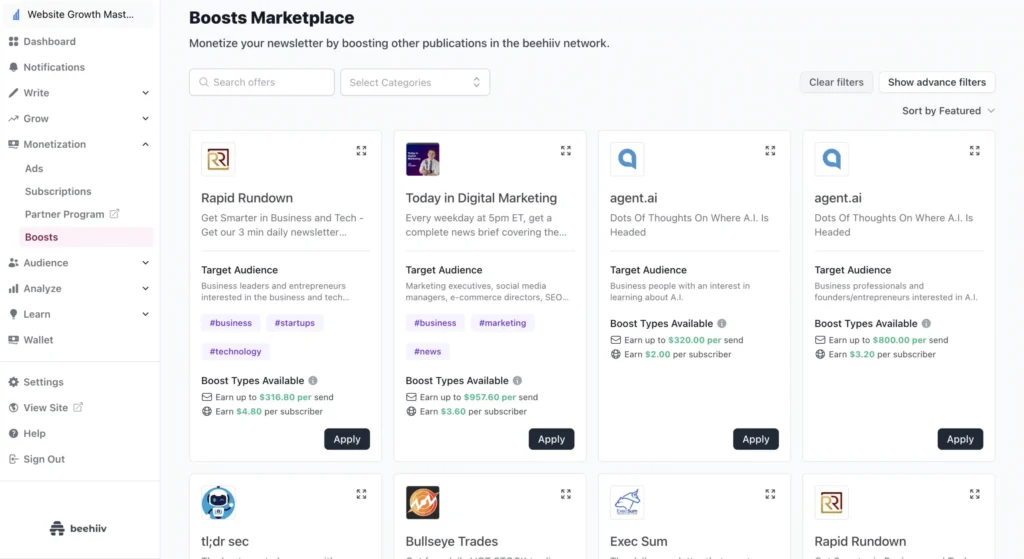Click the #technology tag
The height and width of the screenshot is (559, 1024).
[235, 351]
